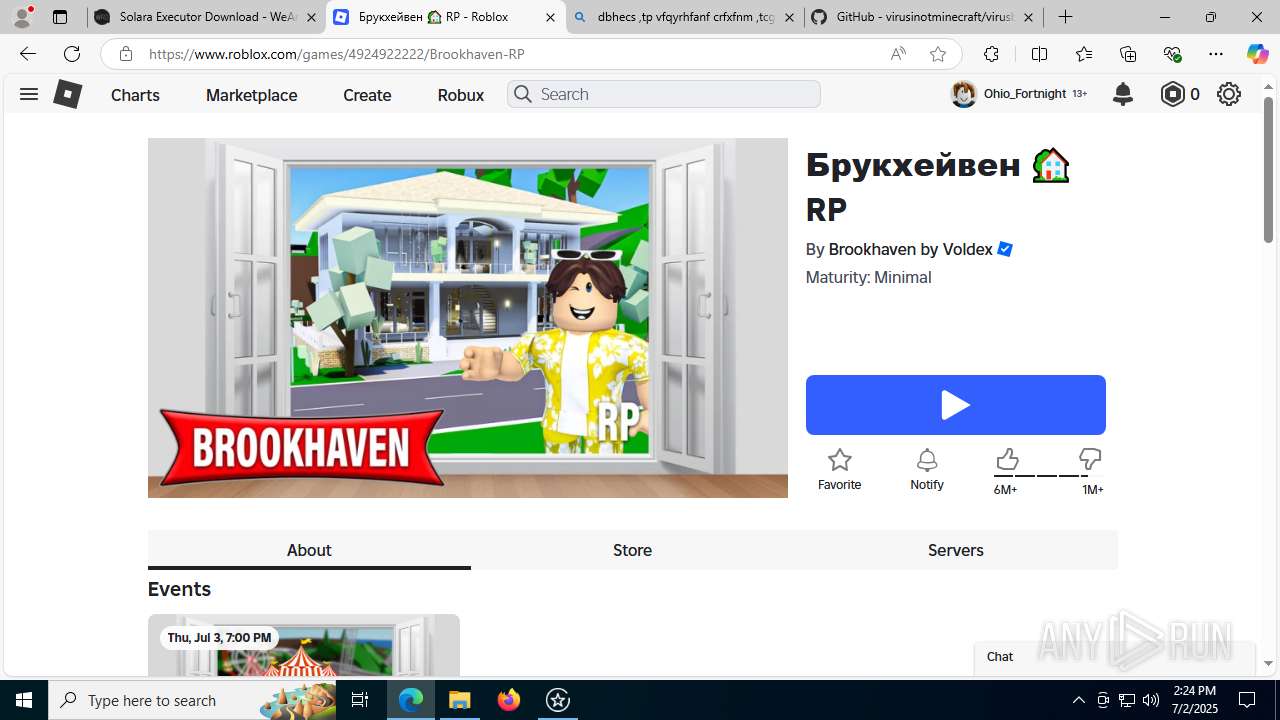Open Create in Roblox navigation

[367, 95]
